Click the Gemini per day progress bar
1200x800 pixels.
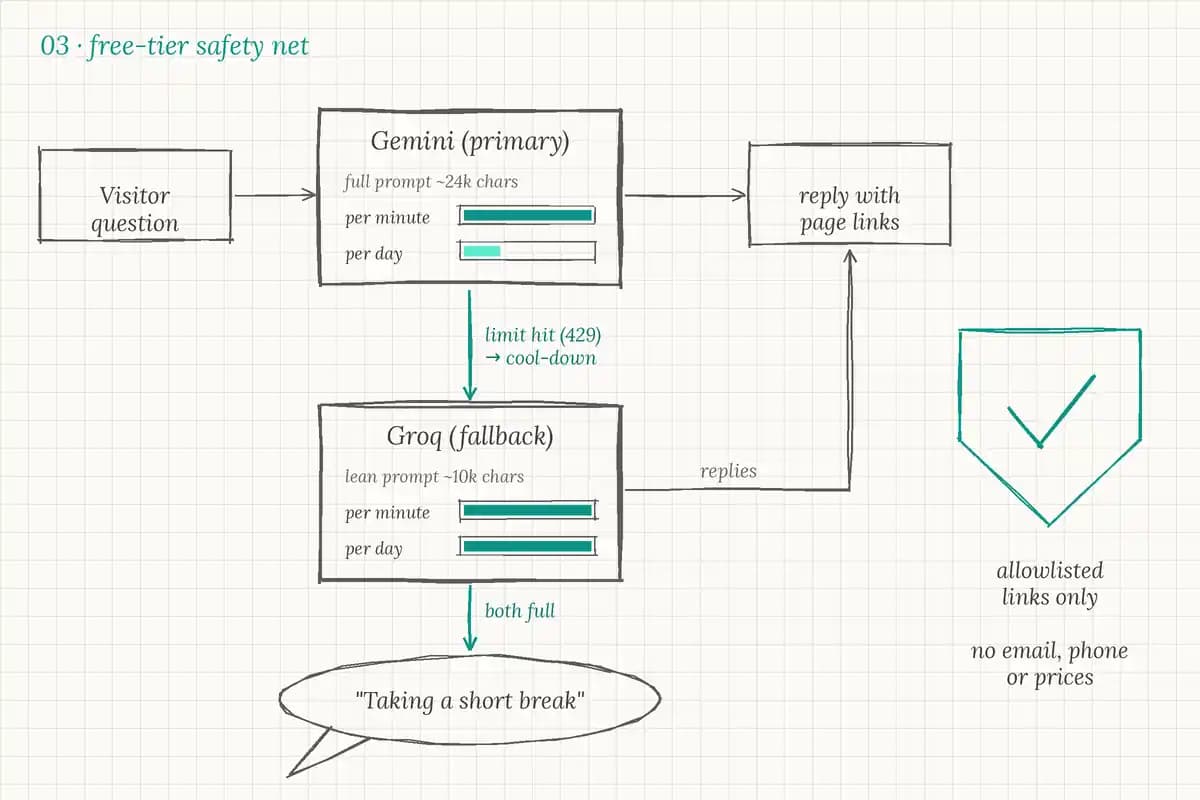coord(527,251)
